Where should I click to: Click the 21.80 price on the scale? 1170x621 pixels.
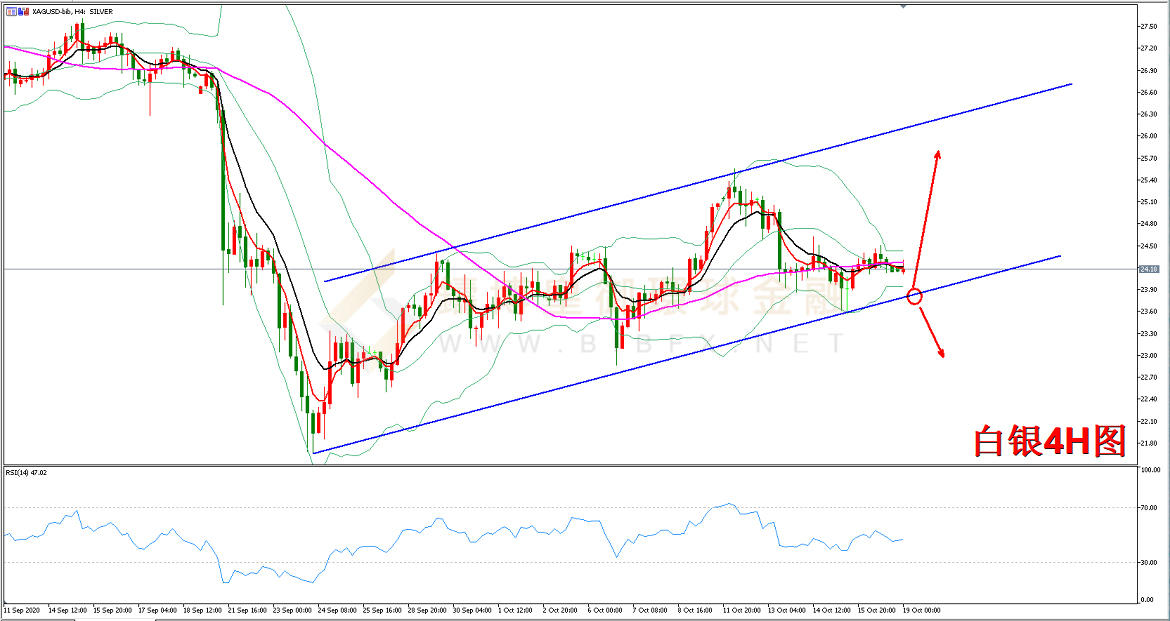(1147, 443)
